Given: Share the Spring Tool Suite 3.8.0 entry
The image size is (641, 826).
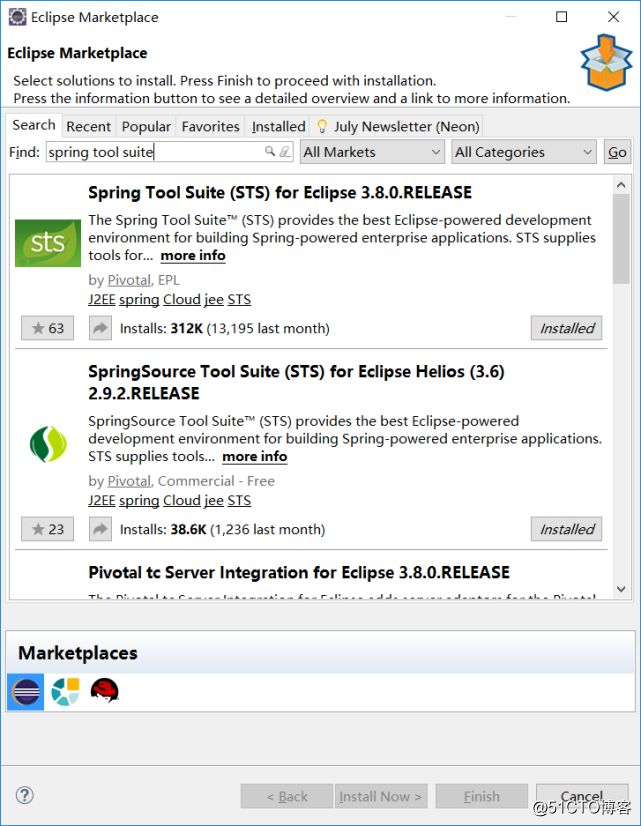Looking at the screenshot, I should [x=100, y=328].
